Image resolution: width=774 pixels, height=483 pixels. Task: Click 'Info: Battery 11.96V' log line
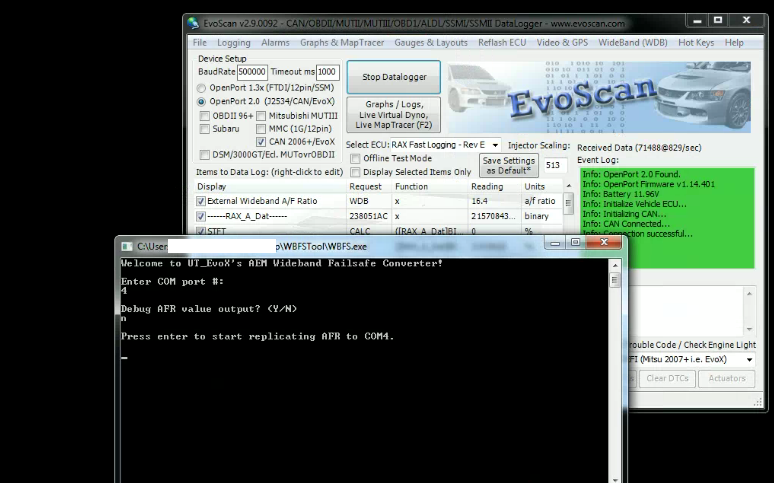(620, 194)
